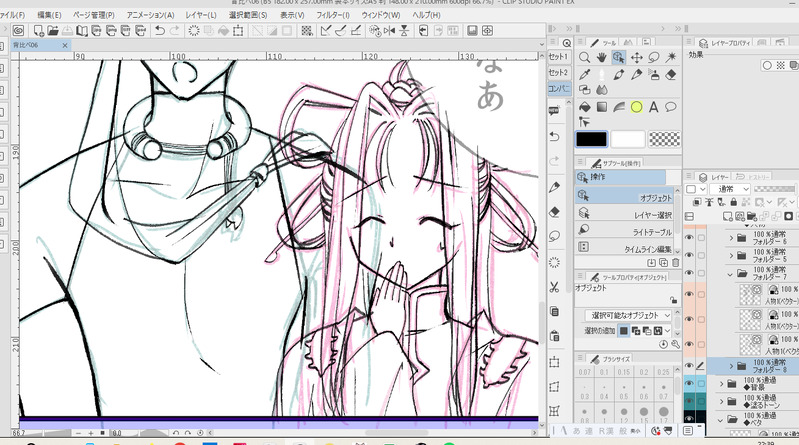The image size is (799, 445).
Task: Open the 編集(E) menu
Action: click(x=49, y=15)
